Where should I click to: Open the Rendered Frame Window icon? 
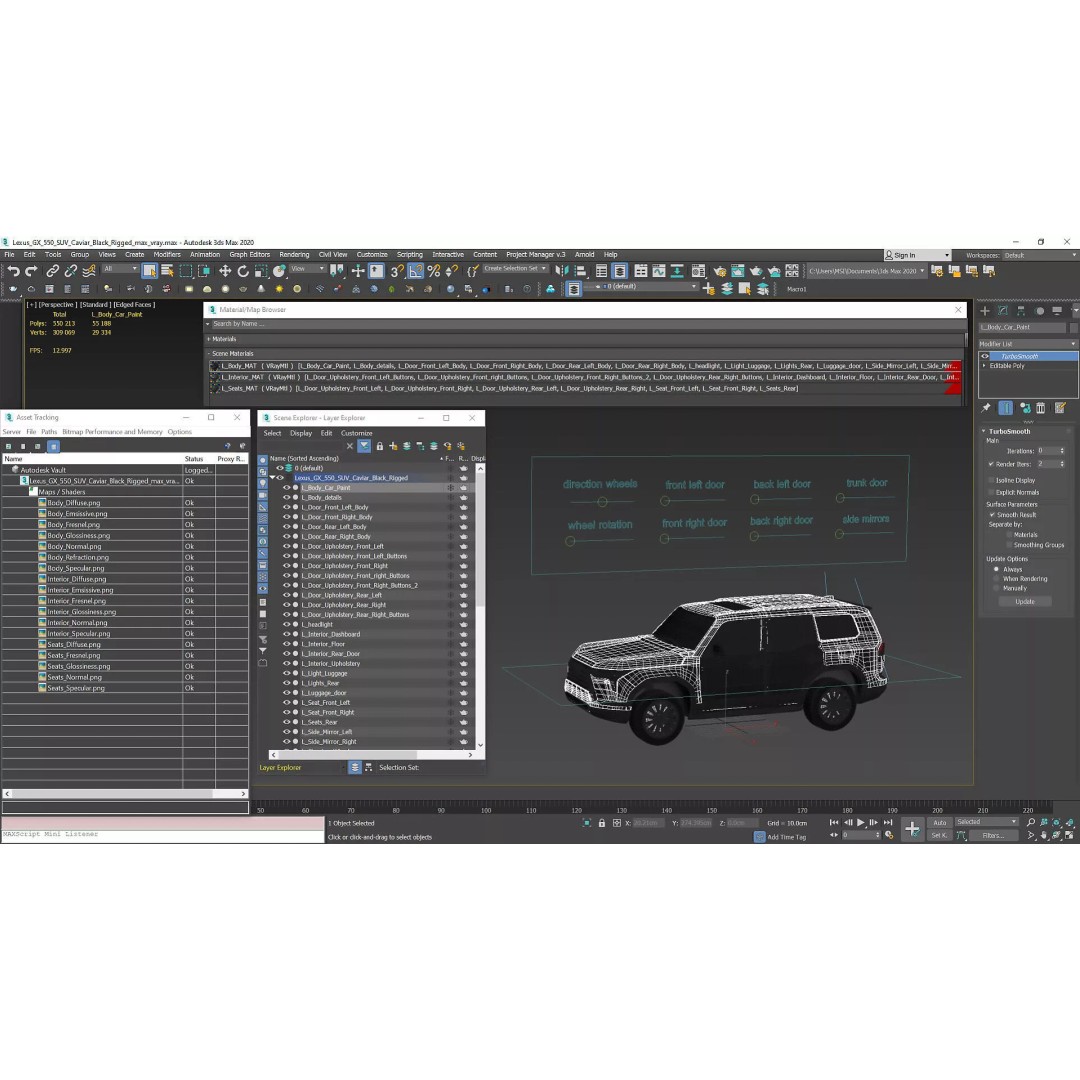738,271
